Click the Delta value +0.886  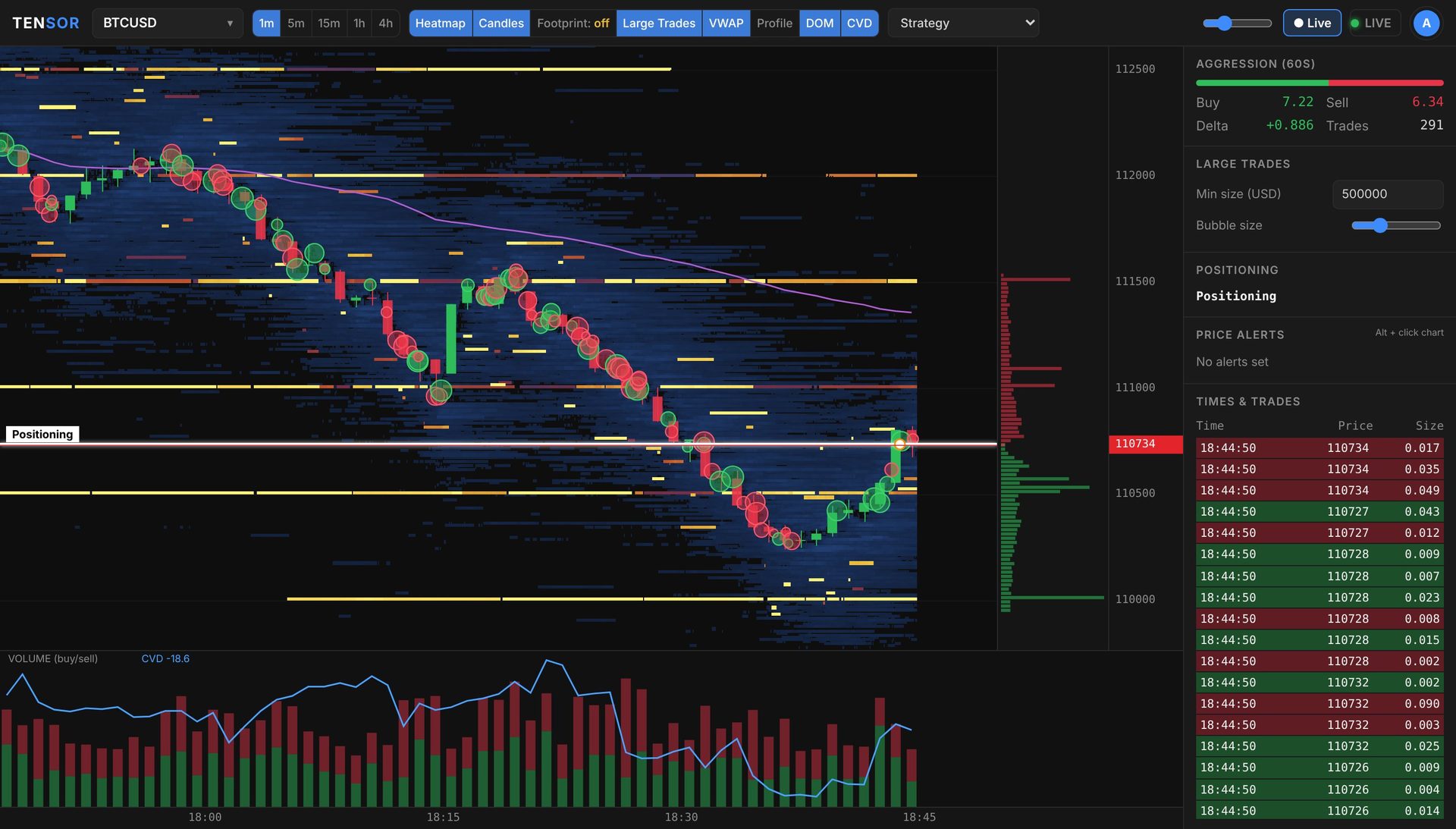[1289, 125]
